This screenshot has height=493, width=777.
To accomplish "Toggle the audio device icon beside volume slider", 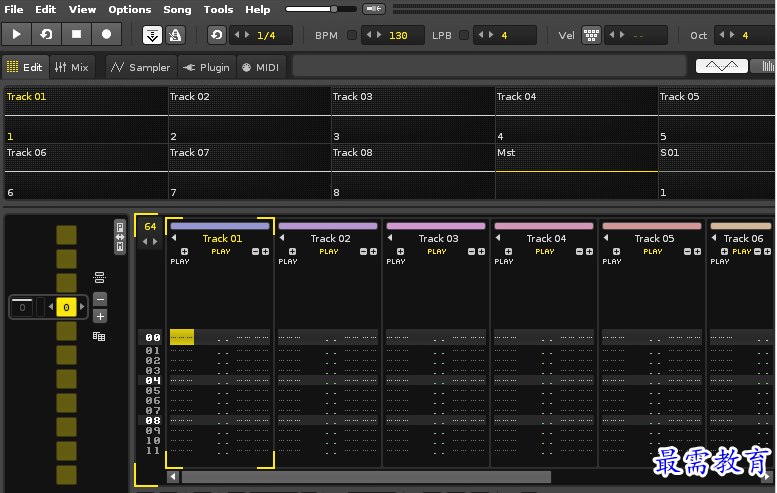I will [x=374, y=9].
